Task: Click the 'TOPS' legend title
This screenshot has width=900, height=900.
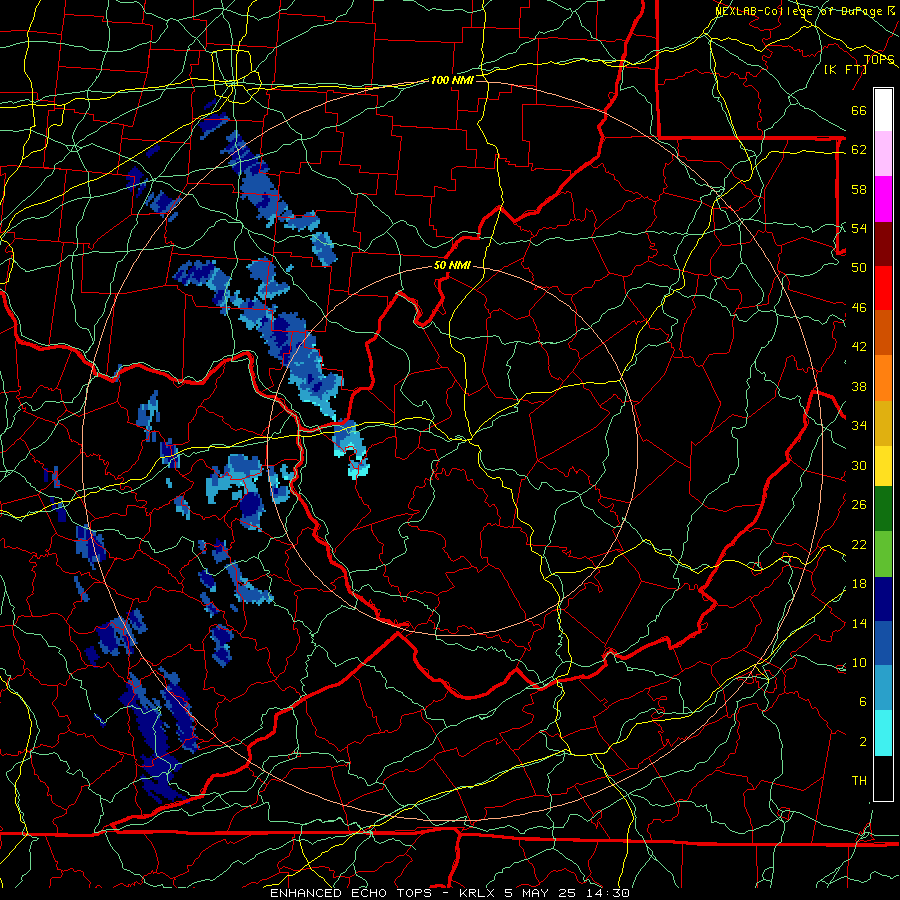Action: click(x=879, y=60)
